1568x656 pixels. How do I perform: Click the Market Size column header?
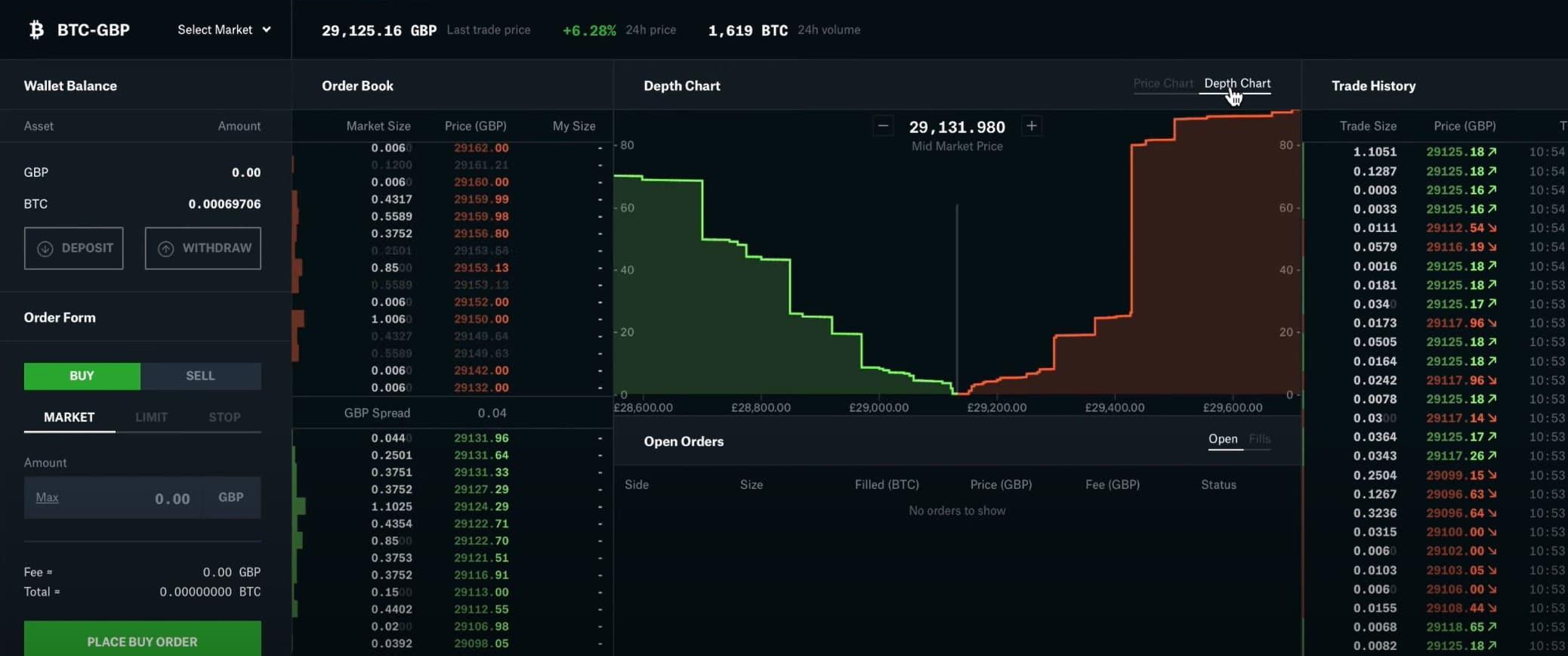coord(378,126)
